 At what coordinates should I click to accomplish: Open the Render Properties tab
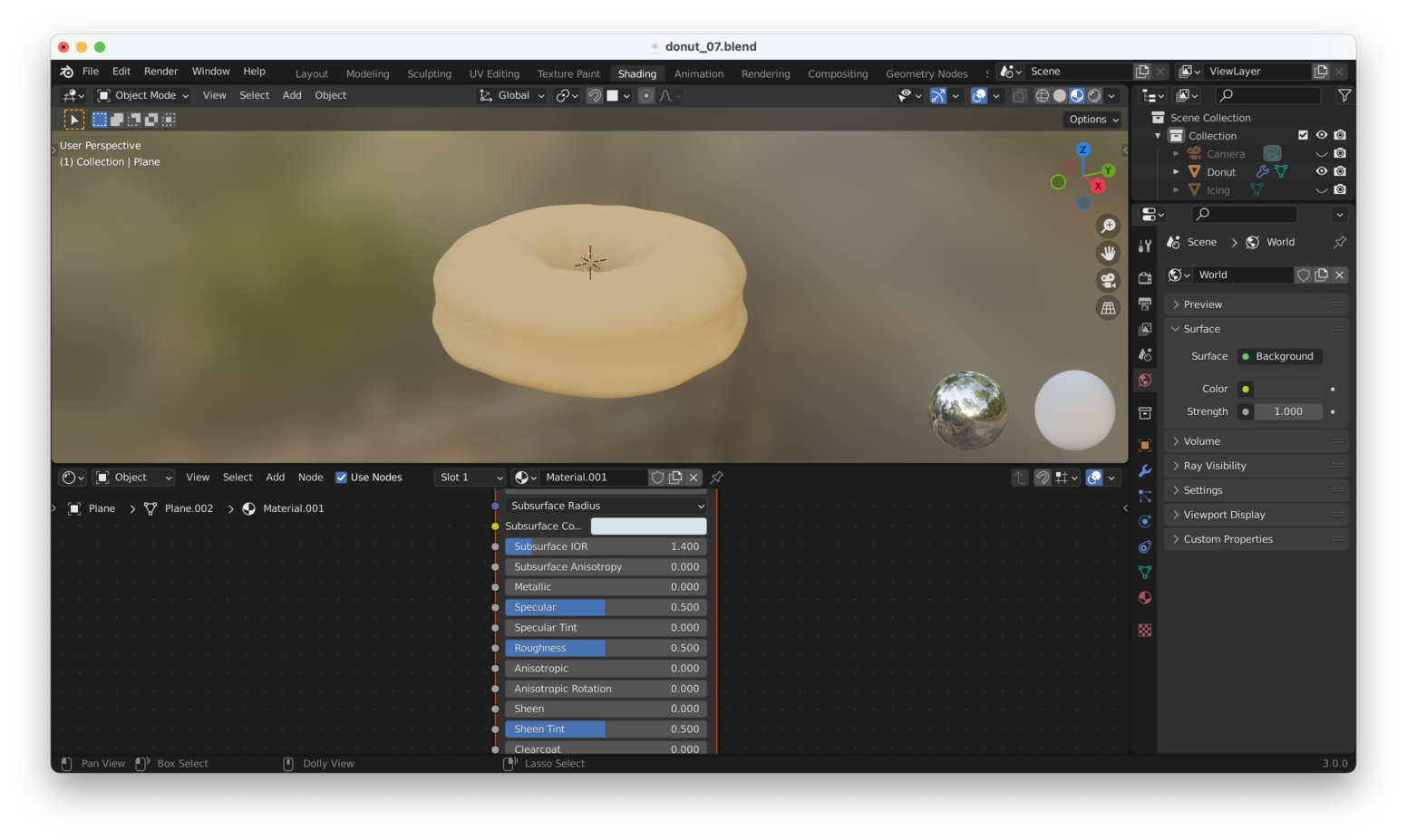tap(1144, 277)
